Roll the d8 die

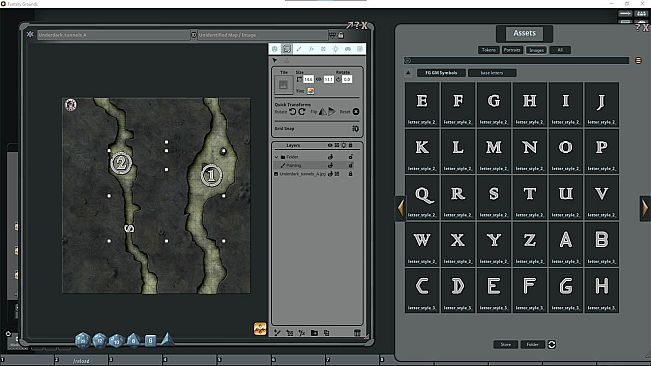tap(133, 341)
